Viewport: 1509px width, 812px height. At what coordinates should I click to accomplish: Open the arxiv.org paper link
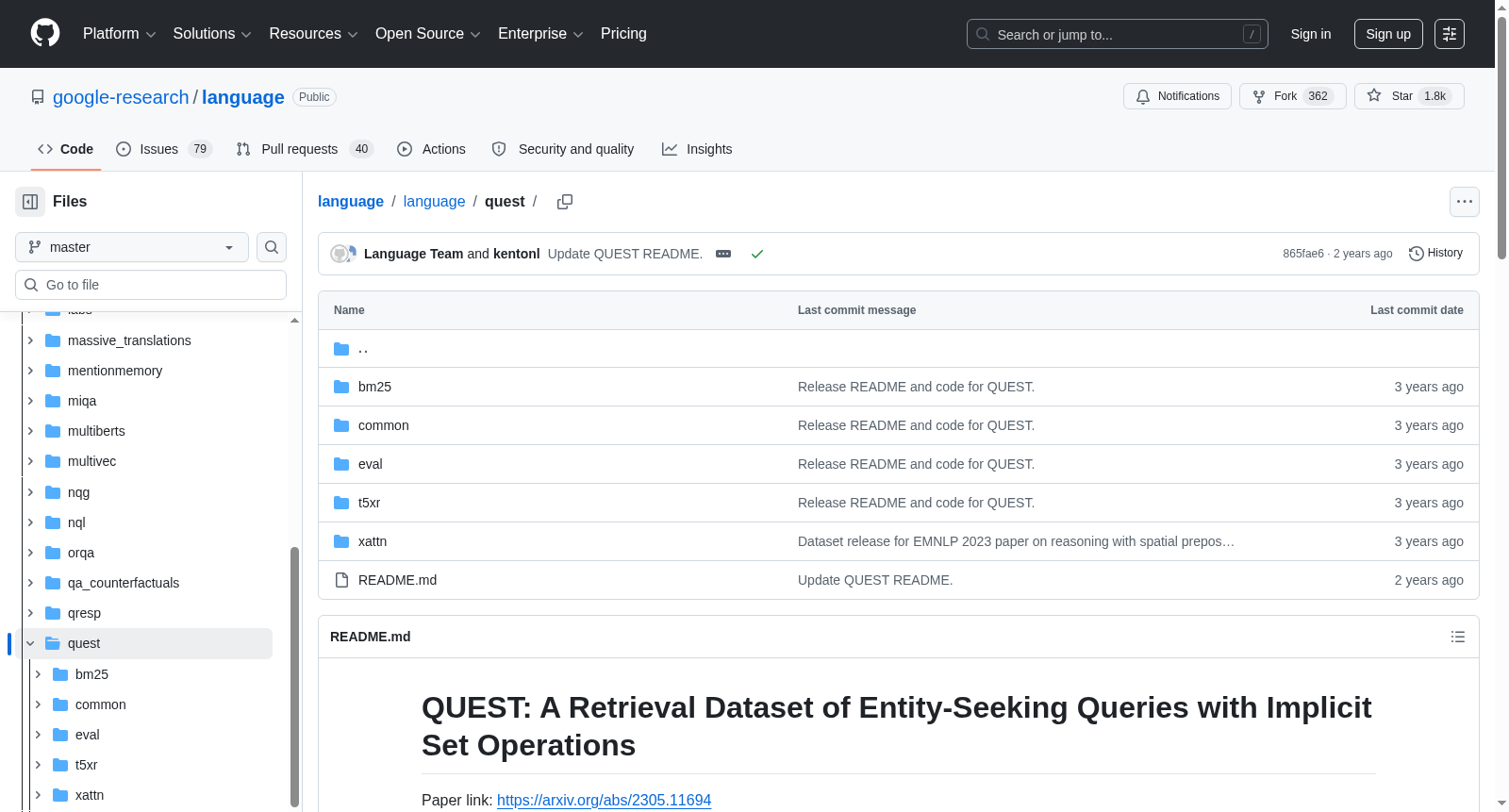(604, 800)
